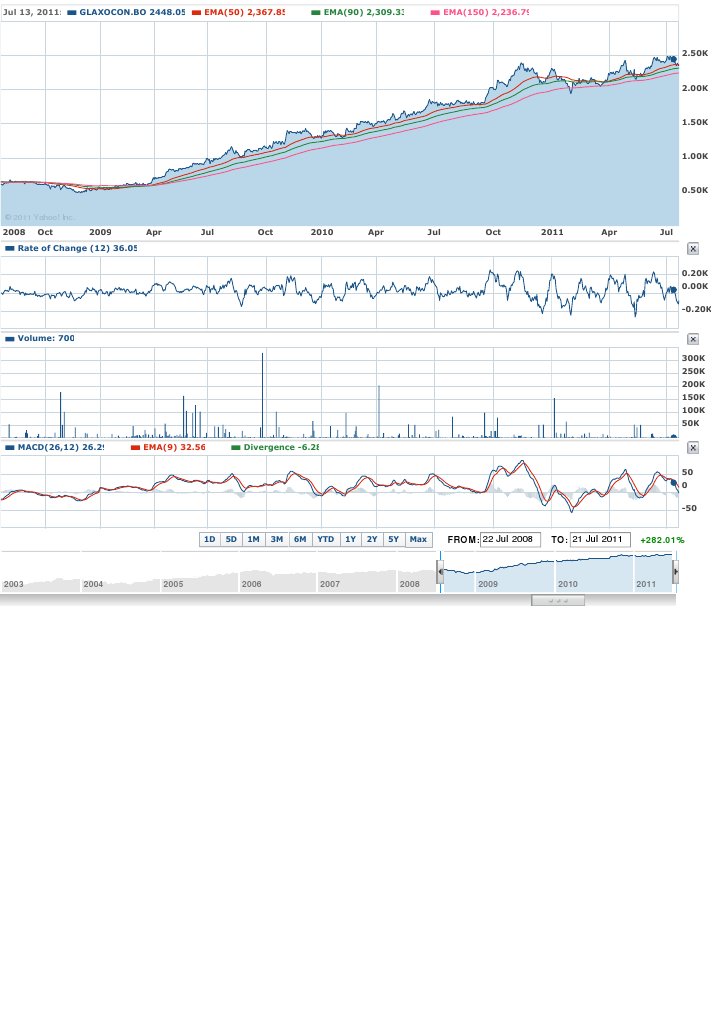Select the 5Y time range
Image resolution: width=719 pixels, height=1017 pixels.
pos(394,540)
